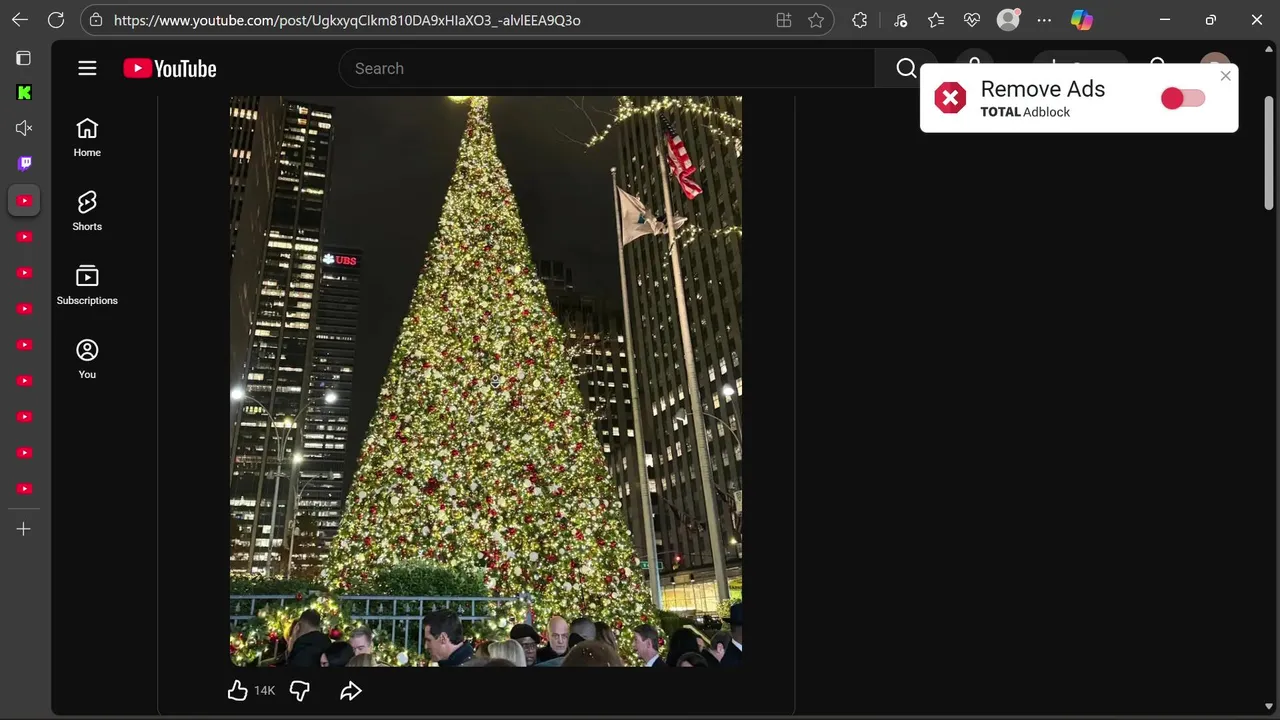
Task: Go back with the browser back arrow
Action: click(x=20, y=20)
